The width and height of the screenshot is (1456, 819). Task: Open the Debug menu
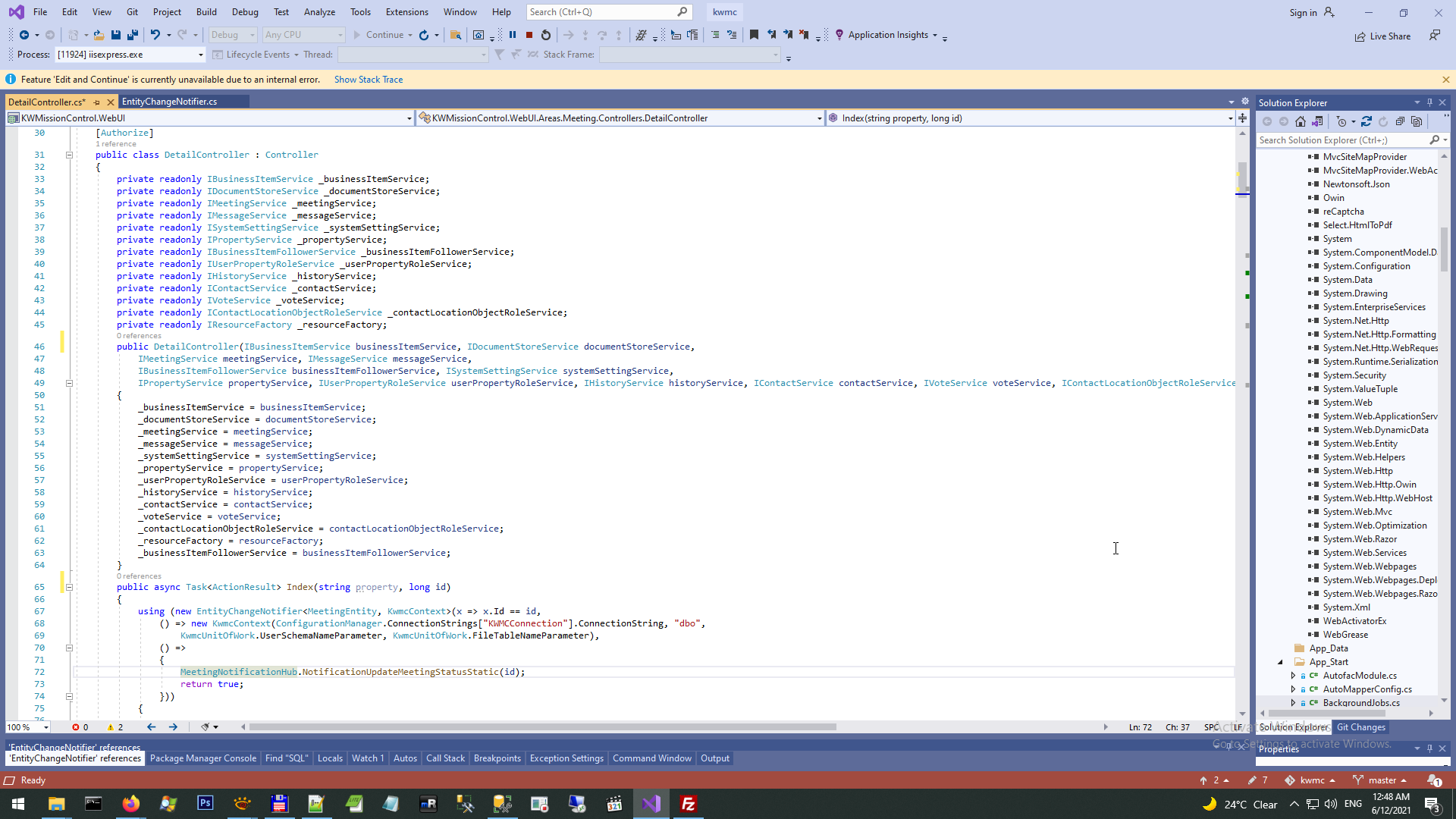tap(245, 12)
